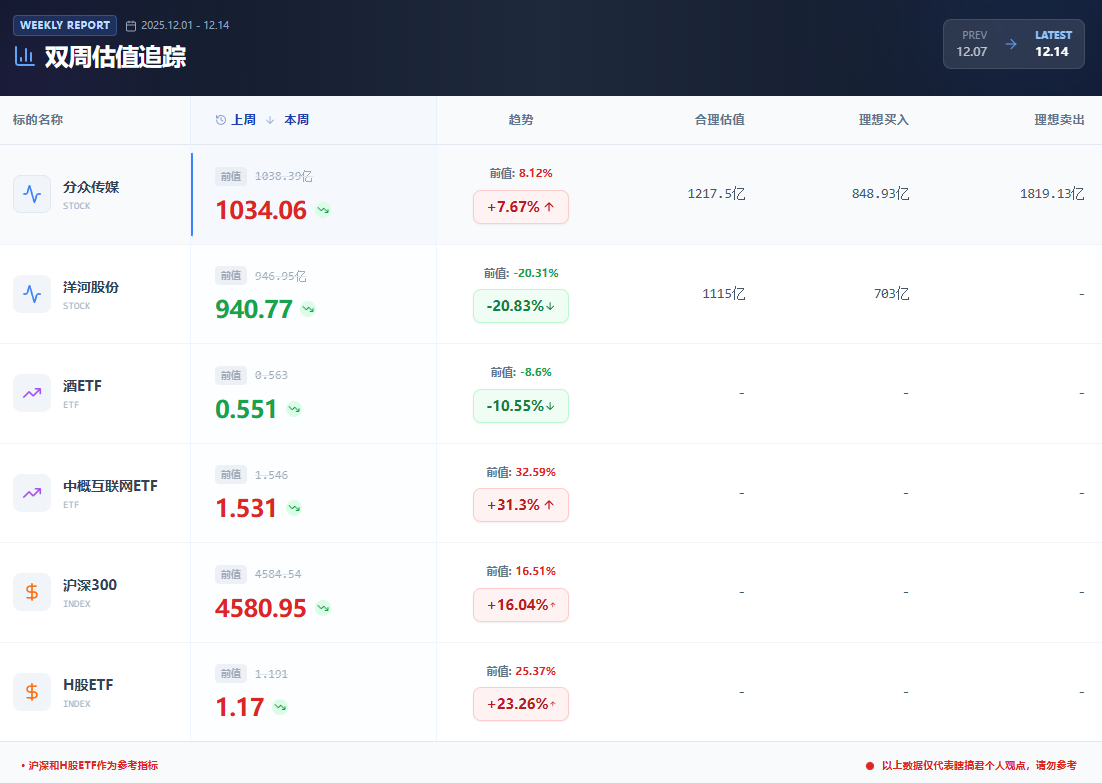
Task: Click the 合理估值 column header
Action: click(719, 120)
